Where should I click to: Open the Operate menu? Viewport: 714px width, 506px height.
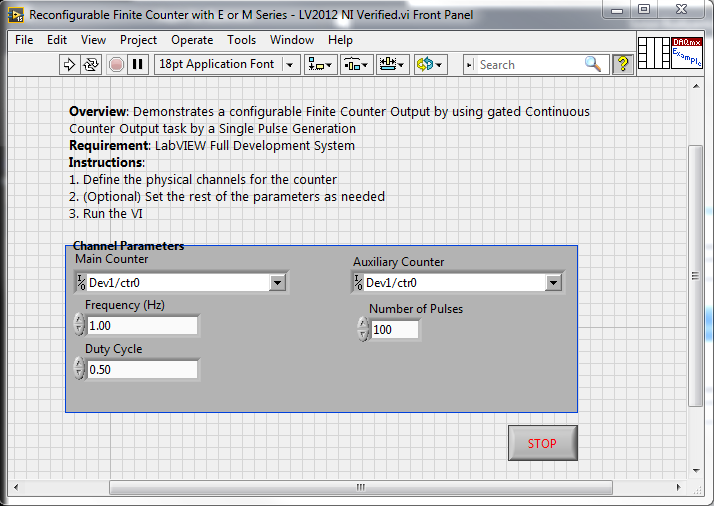192,40
